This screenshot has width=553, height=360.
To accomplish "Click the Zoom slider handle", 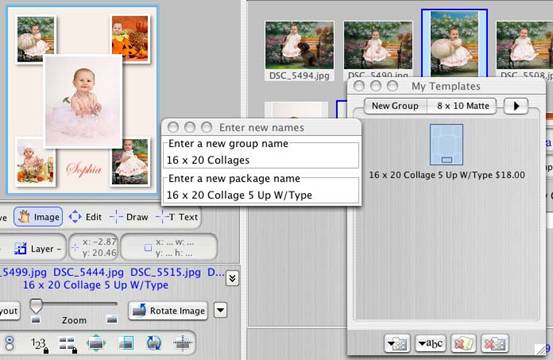I will 36,306.
